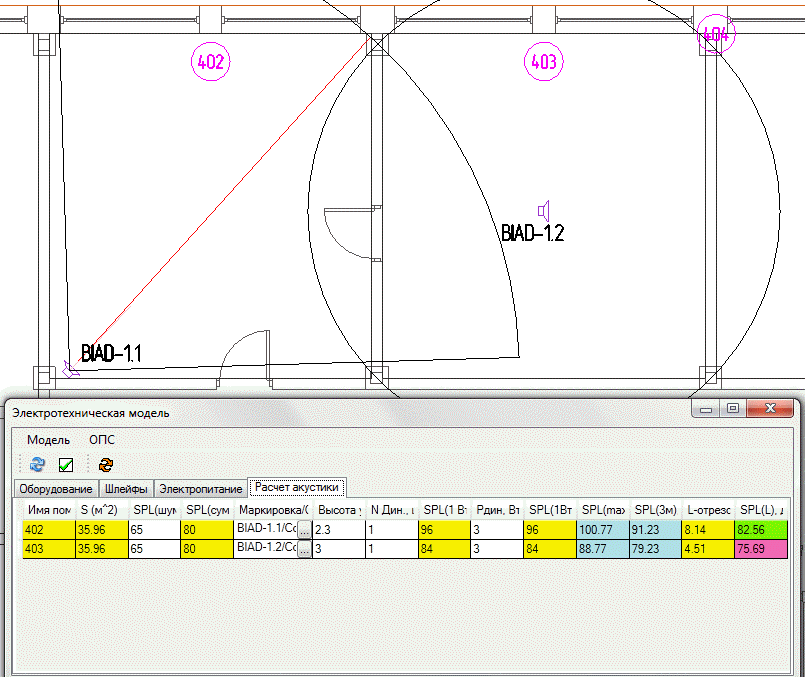
Task: Click the SPL(3м) column header
Action: click(x=656, y=510)
